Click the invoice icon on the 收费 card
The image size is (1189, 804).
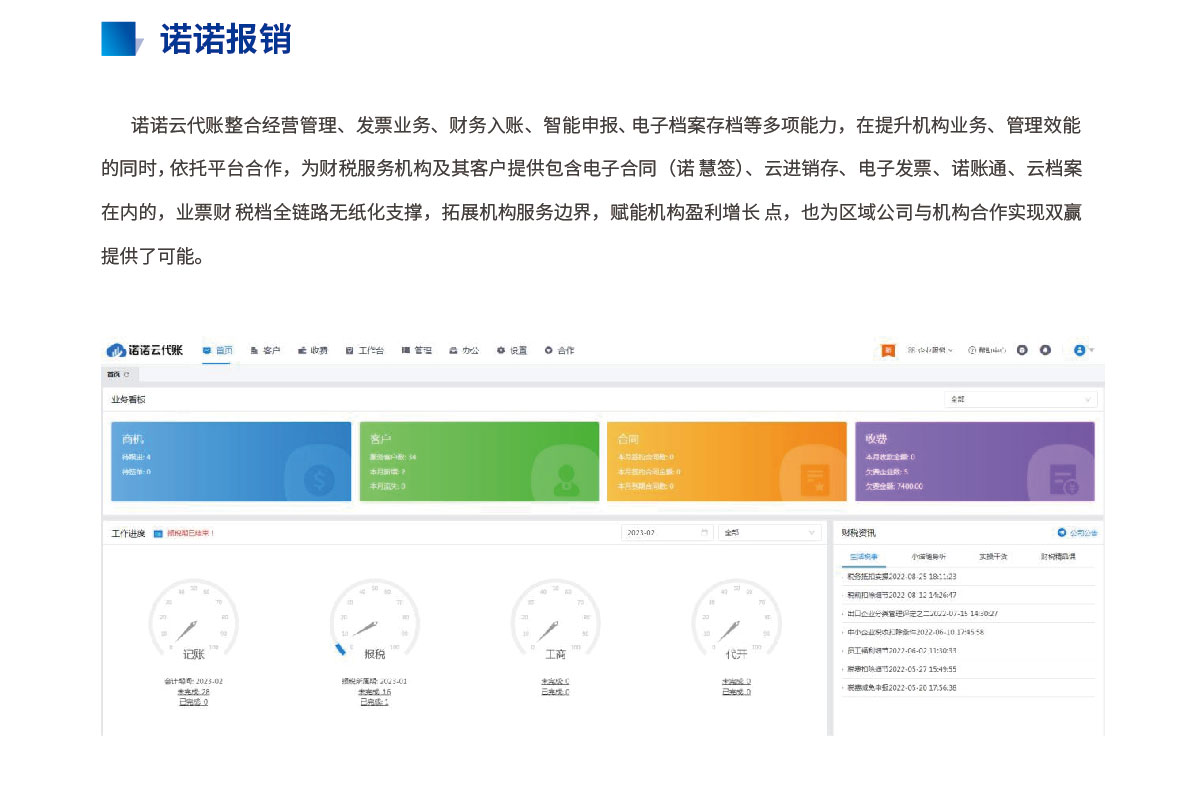pyautogui.click(x=1063, y=480)
